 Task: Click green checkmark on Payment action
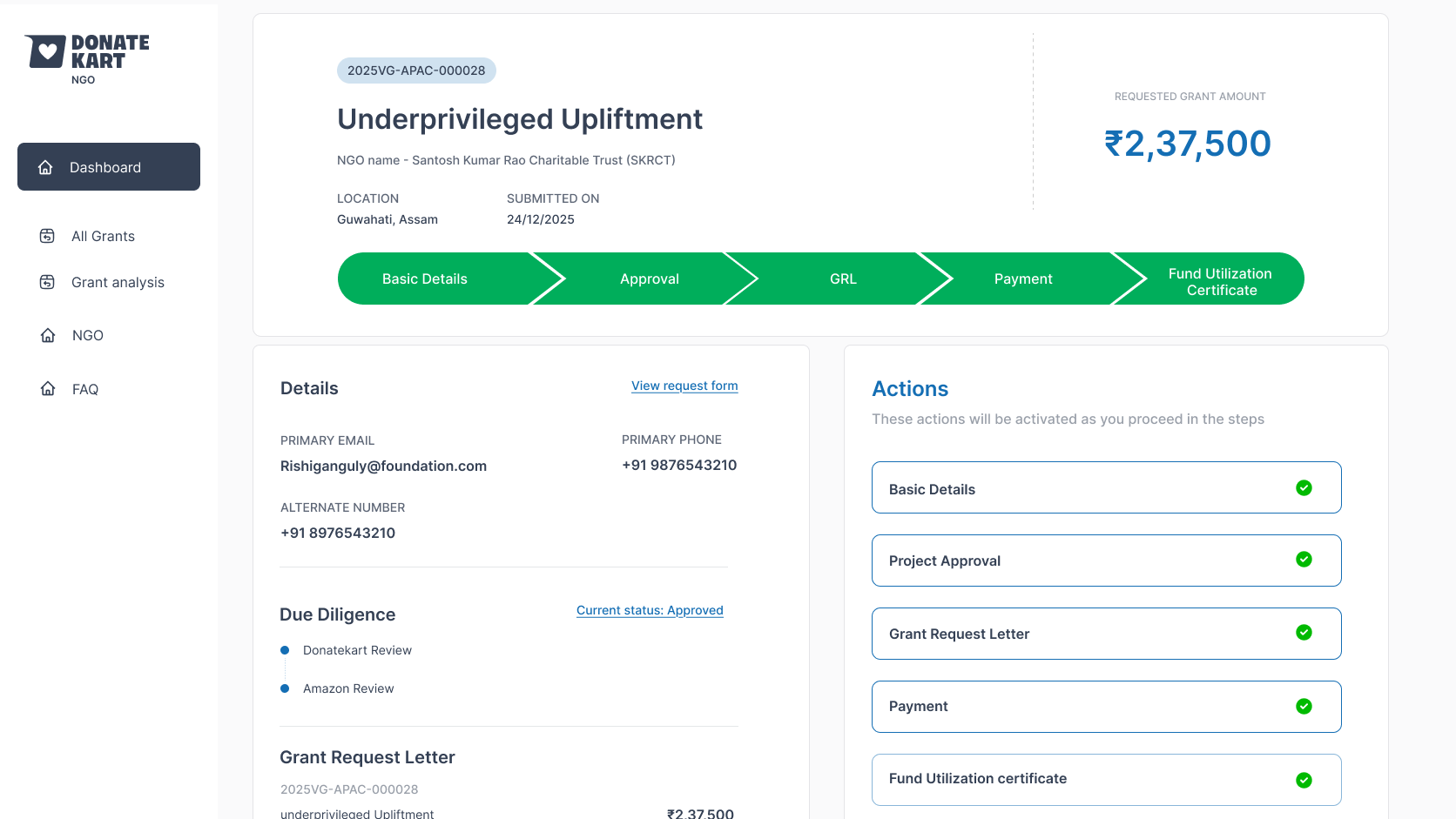pyautogui.click(x=1304, y=706)
